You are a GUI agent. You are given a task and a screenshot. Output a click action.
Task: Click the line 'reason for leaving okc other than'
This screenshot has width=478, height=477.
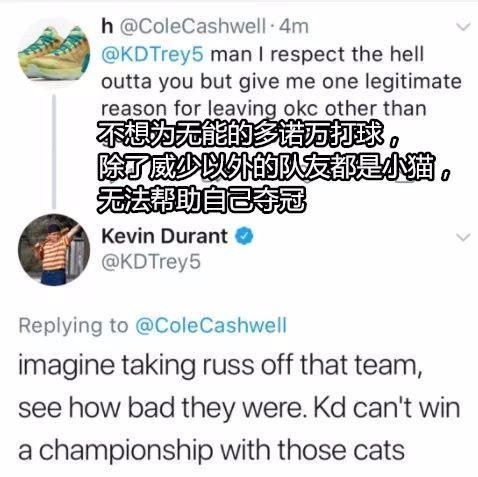pyautogui.click(x=264, y=109)
